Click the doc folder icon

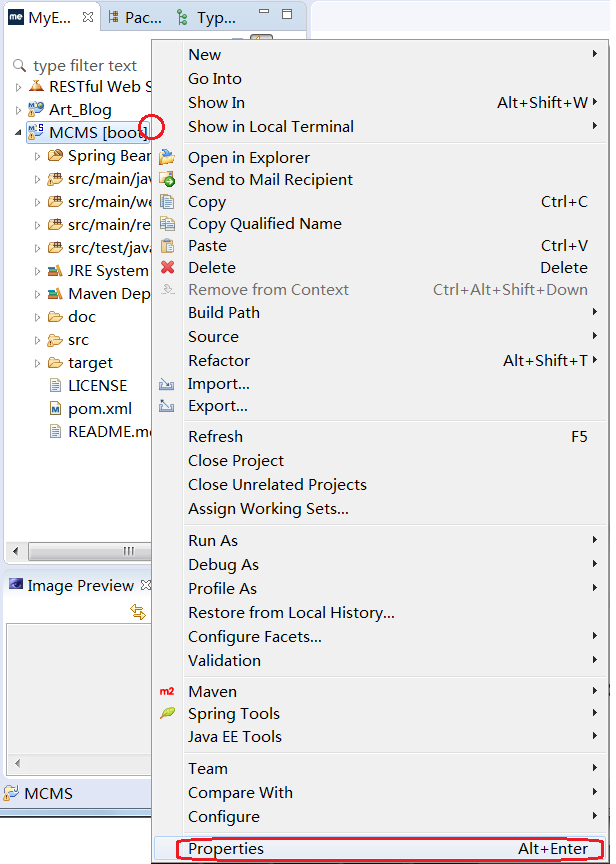click(x=55, y=317)
